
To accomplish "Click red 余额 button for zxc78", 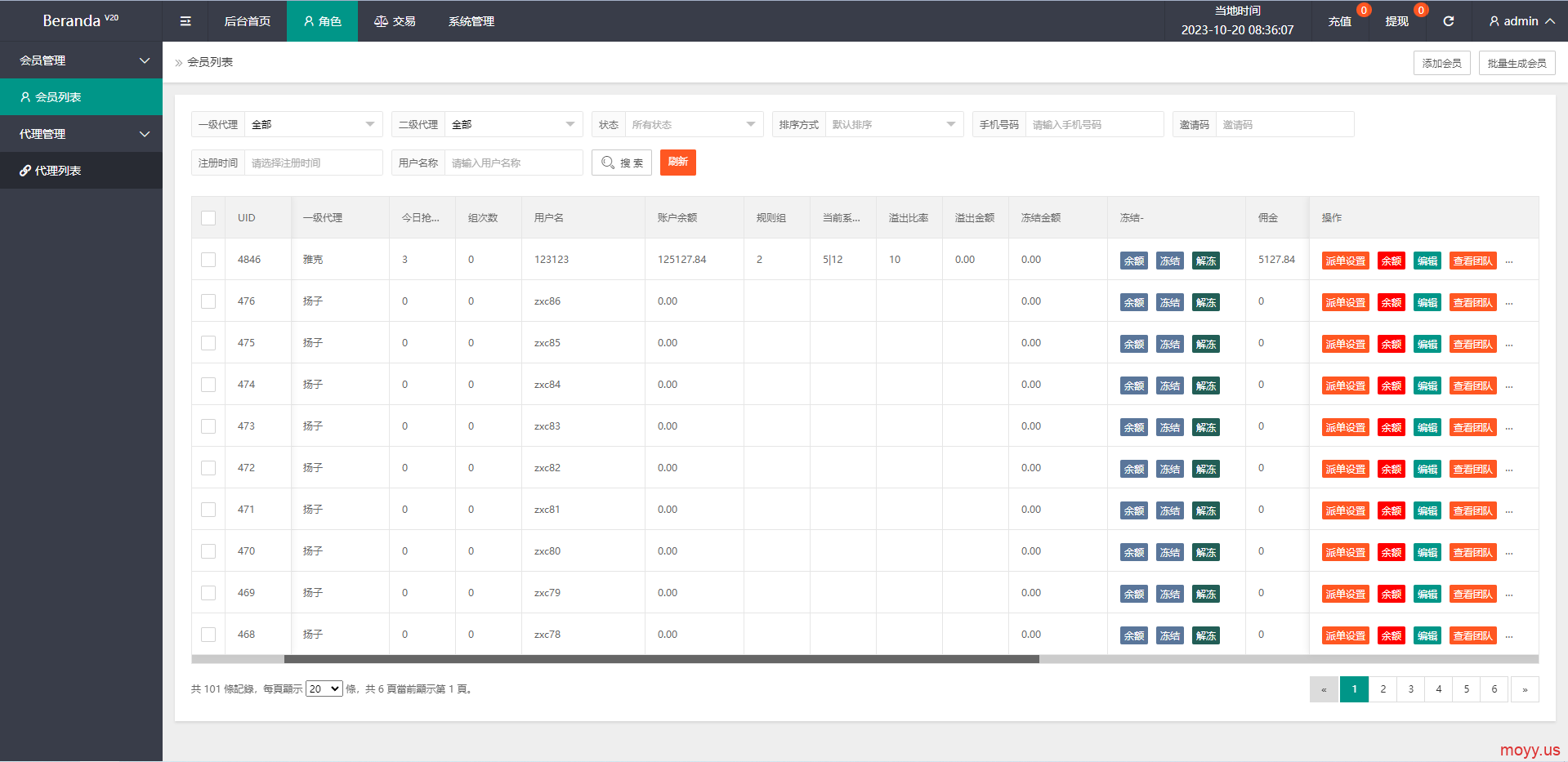I will (1392, 635).
